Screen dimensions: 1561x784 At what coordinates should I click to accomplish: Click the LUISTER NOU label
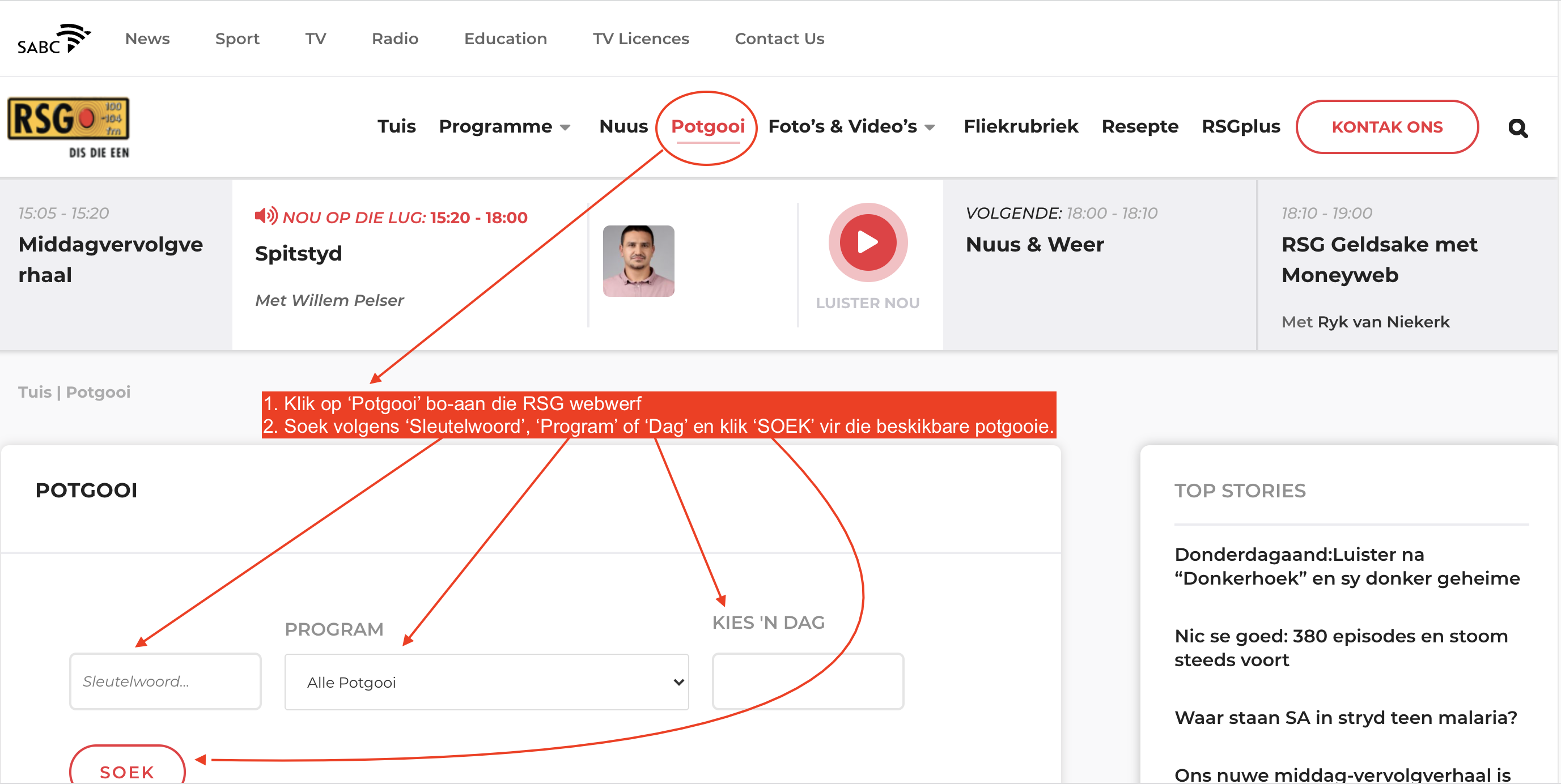868,302
